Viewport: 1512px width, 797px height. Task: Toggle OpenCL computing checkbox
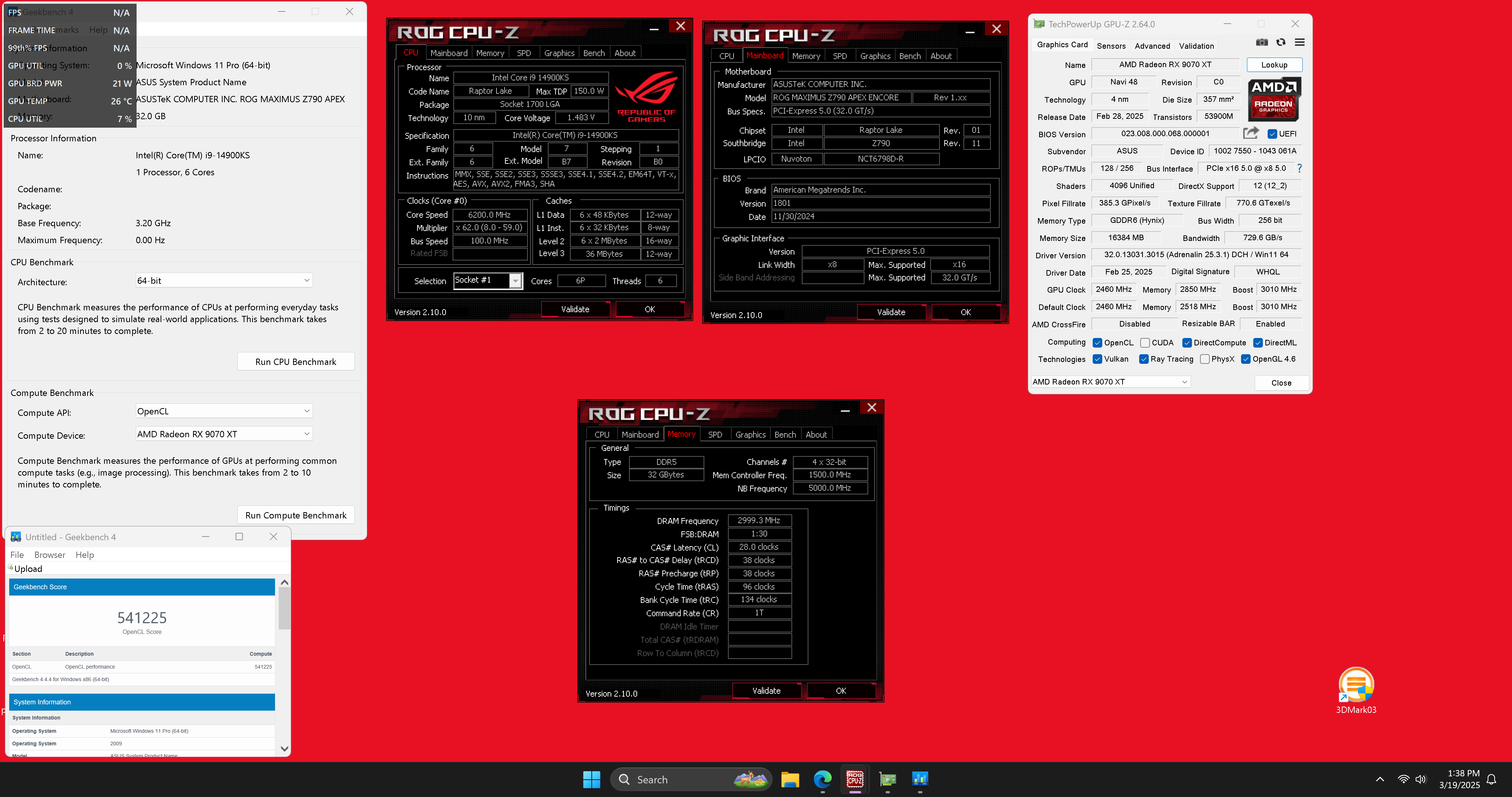[1097, 343]
